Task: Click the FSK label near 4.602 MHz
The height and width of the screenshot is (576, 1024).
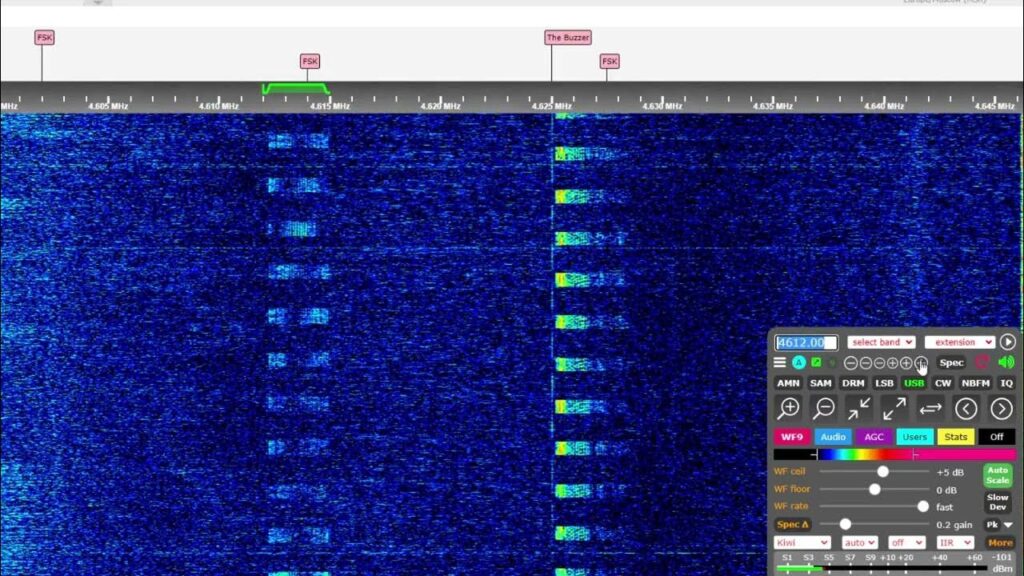Action: click(44, 38)
